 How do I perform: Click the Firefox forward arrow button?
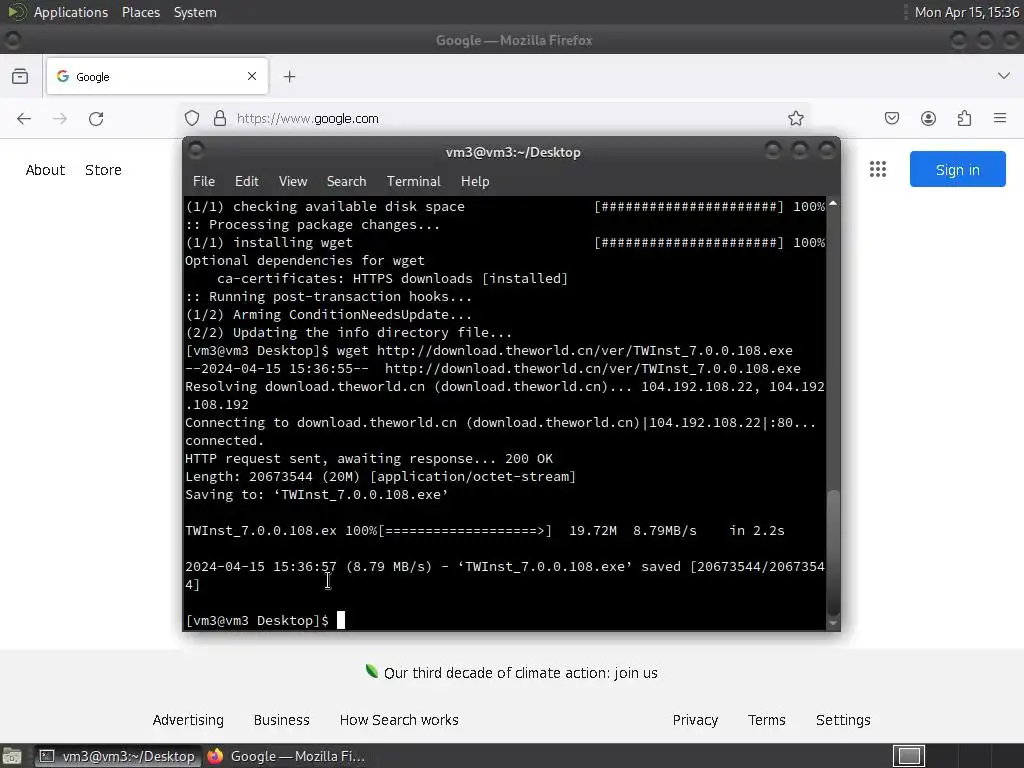59,118
